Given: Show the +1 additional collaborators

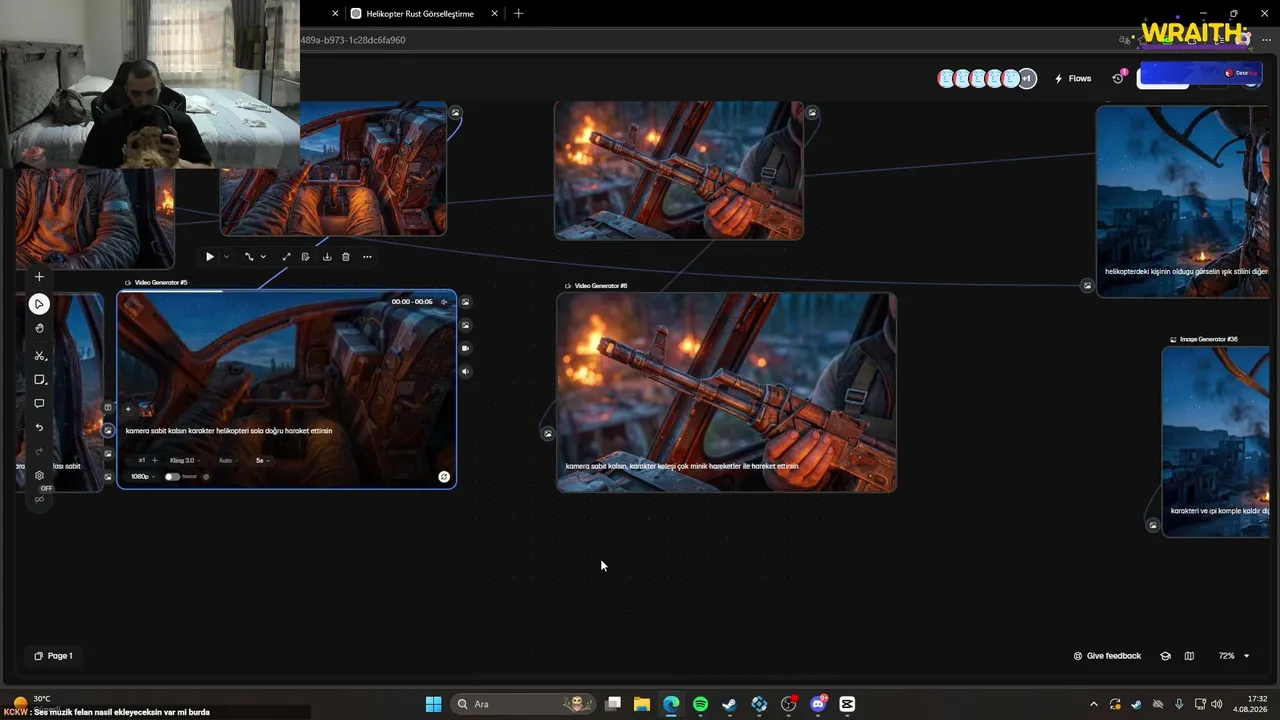Looking at the screenshot, I should point(1027,79).
